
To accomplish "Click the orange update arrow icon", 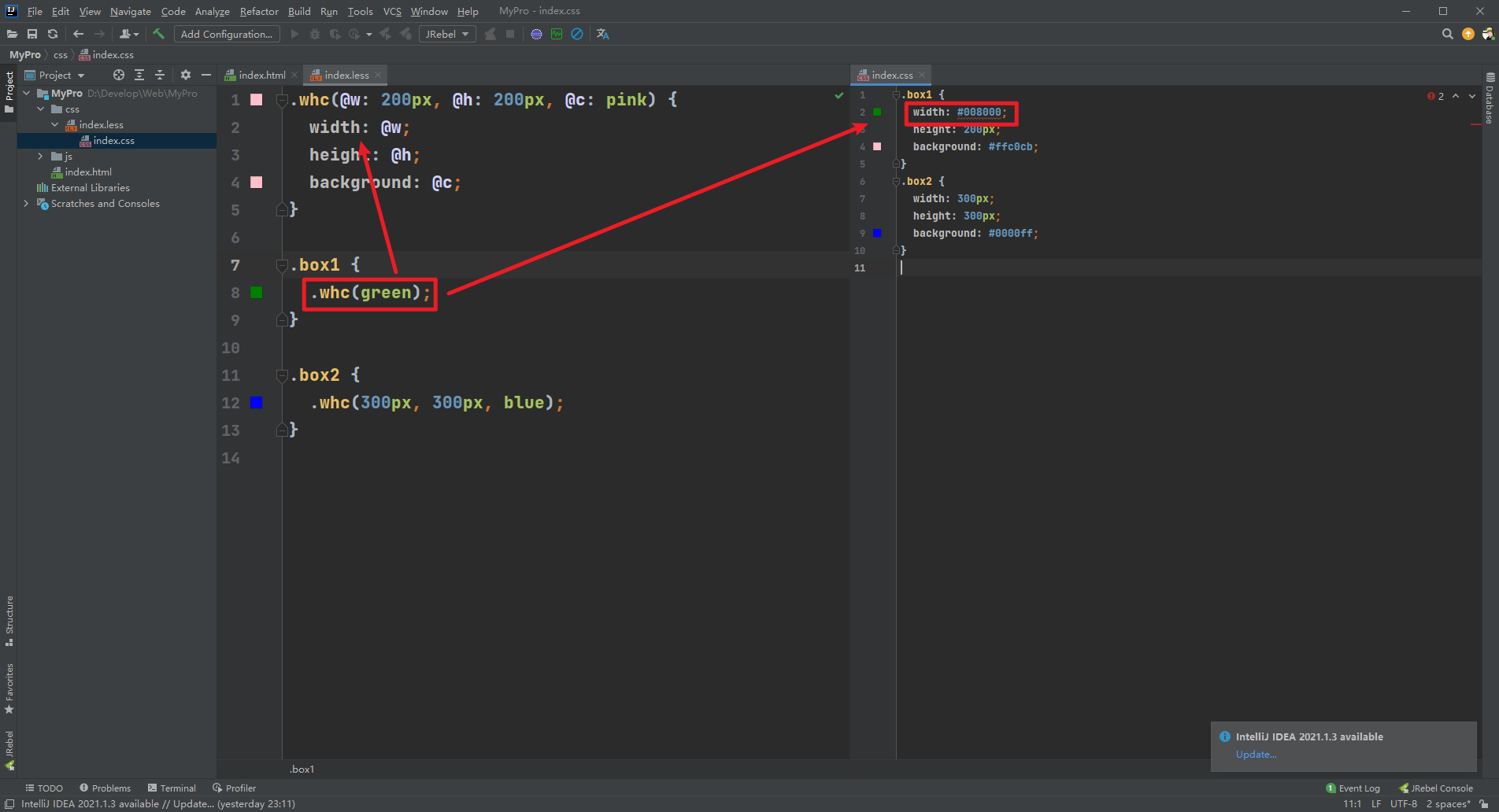I will (1468, 34).
